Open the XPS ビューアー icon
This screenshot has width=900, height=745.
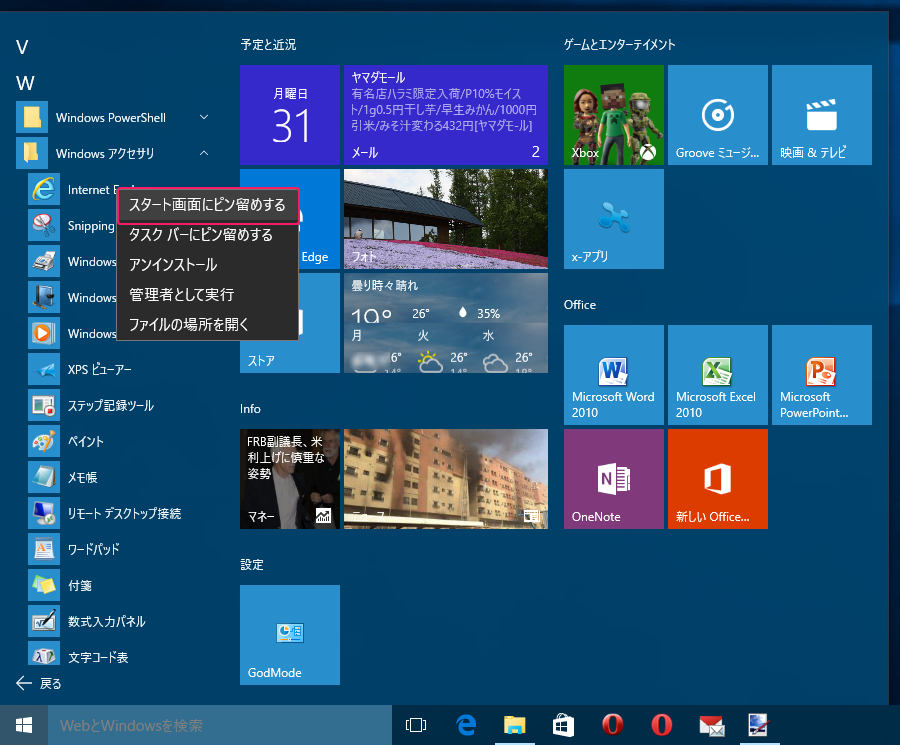(x=44, y=369)
